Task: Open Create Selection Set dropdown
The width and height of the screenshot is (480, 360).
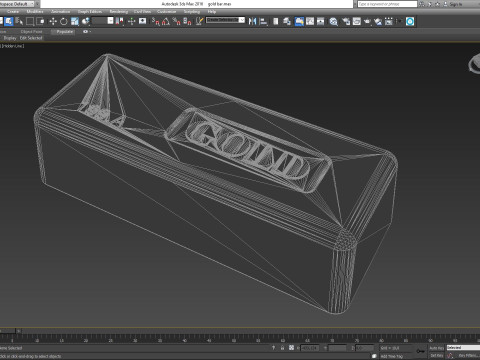Action: point(225,20)
